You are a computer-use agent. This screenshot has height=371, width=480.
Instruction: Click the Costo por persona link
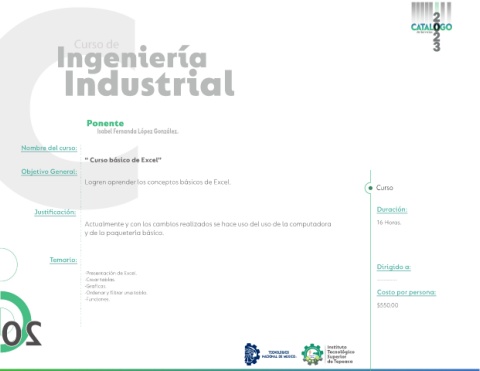point(406,292)
